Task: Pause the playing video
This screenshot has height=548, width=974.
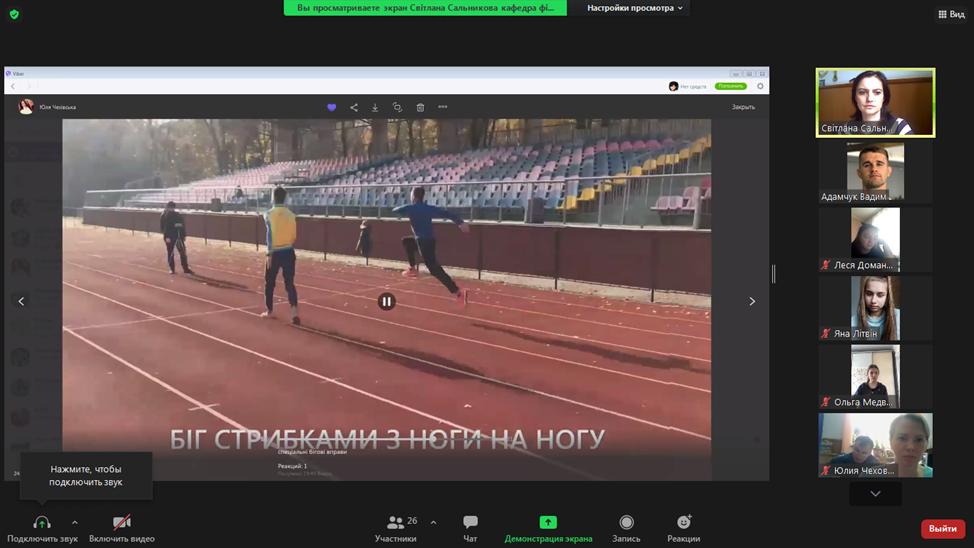Action: tap(386, 301)
